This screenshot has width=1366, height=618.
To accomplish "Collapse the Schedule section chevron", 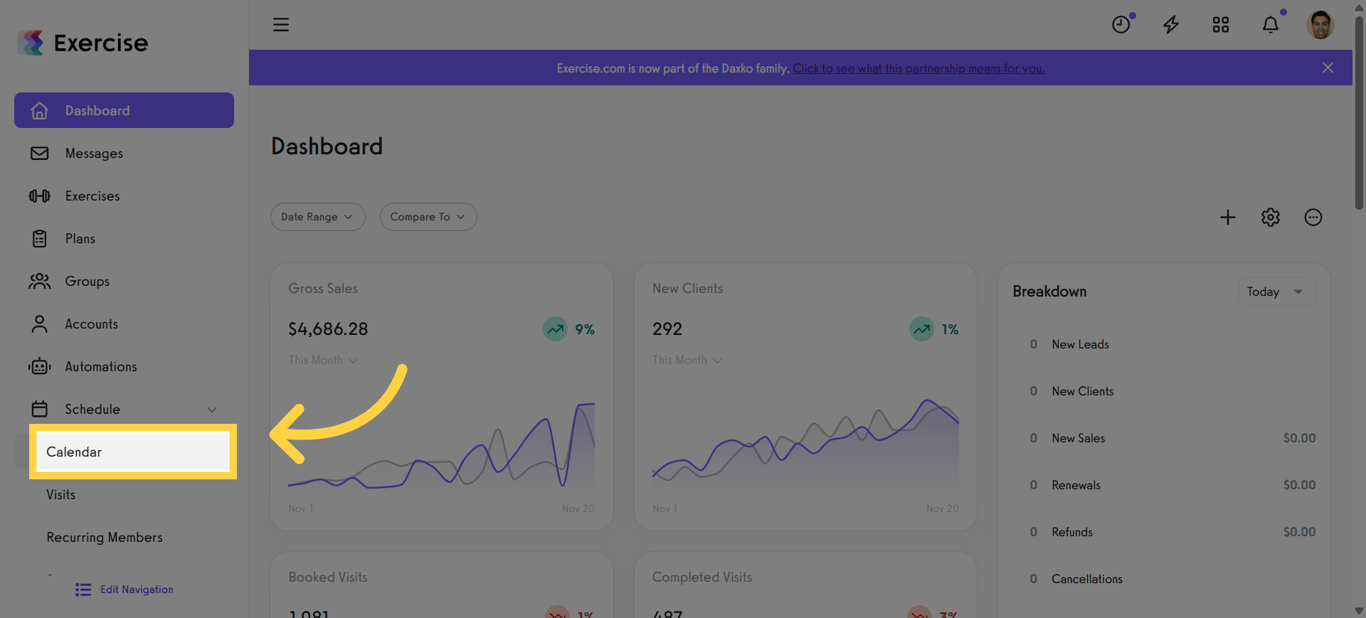I will pyautogui.click(x=211, y=409).
